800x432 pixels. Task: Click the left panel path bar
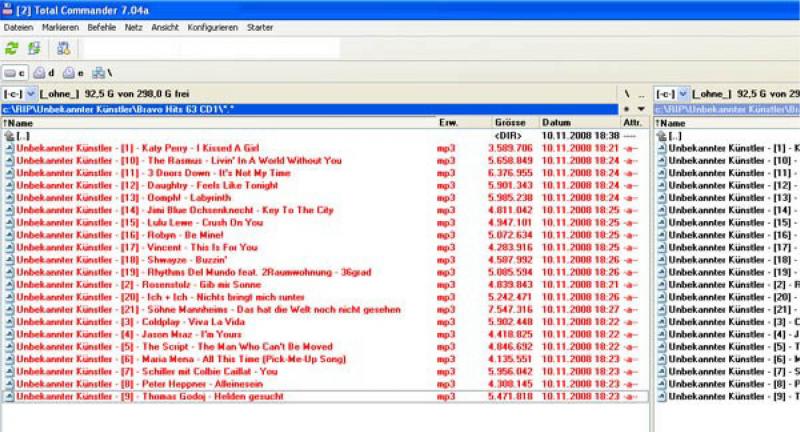point(310,109)
